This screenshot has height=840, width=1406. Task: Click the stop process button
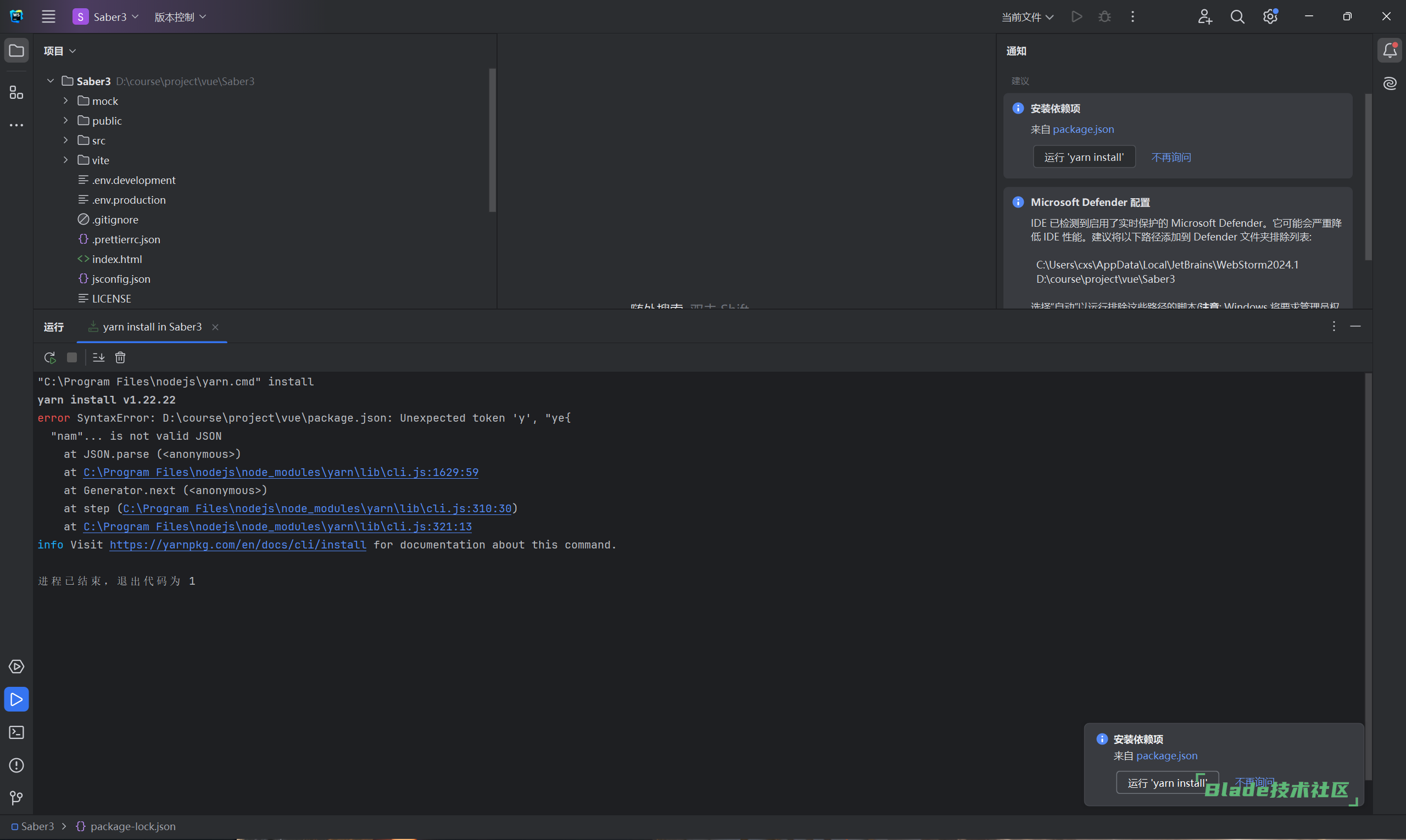72,358
